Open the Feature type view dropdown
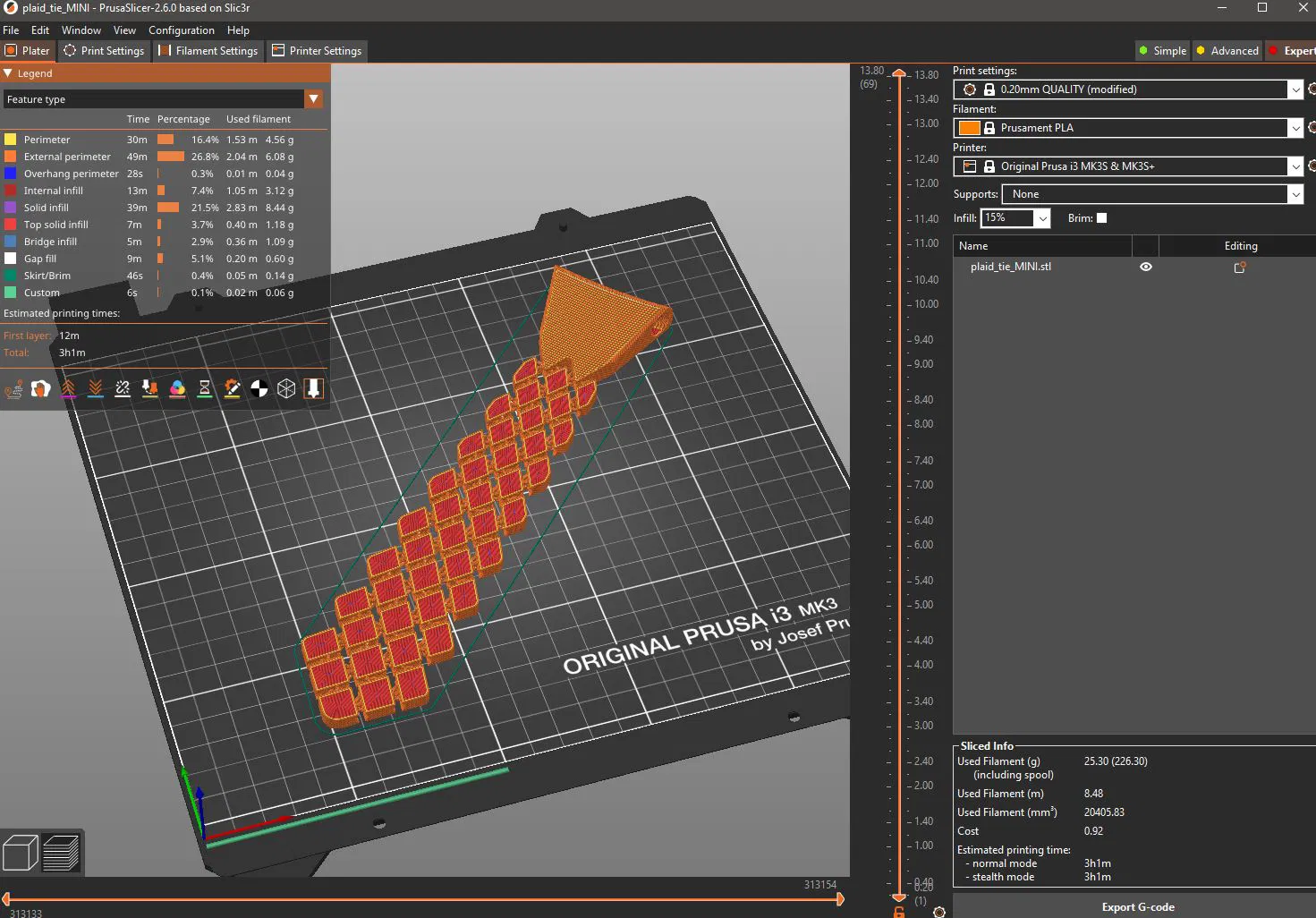The image size is (1316, 918). click(x=313, y=99)
